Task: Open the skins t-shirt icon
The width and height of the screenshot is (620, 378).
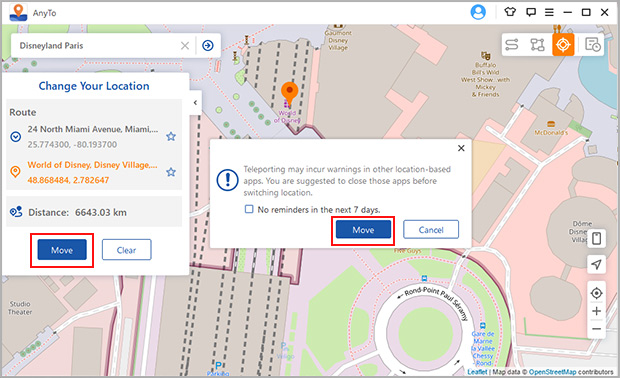Action: (x=510, y=12)
